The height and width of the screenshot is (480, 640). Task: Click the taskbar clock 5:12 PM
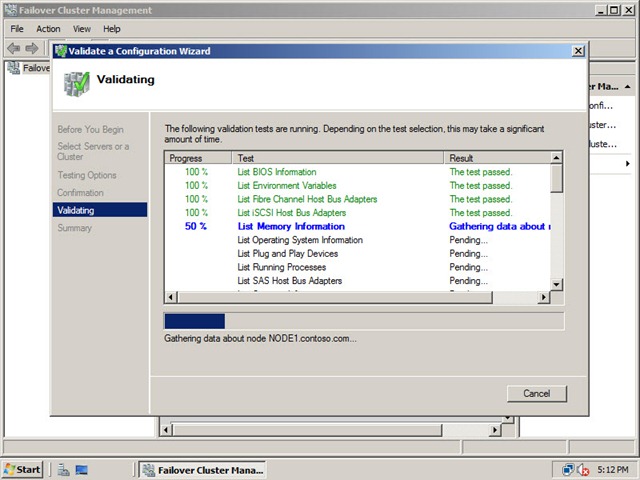click(x=613, y=470)
